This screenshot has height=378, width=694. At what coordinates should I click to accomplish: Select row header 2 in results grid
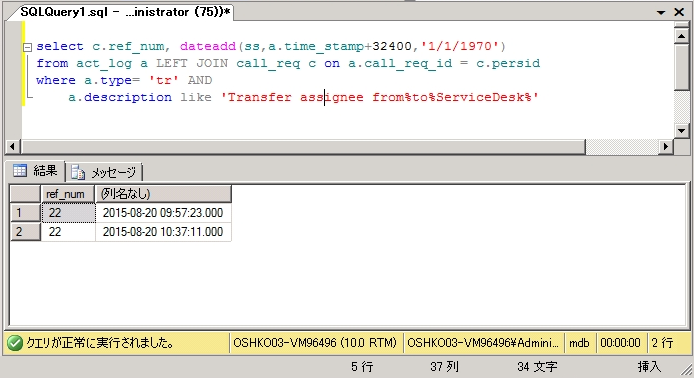[25, 231]
